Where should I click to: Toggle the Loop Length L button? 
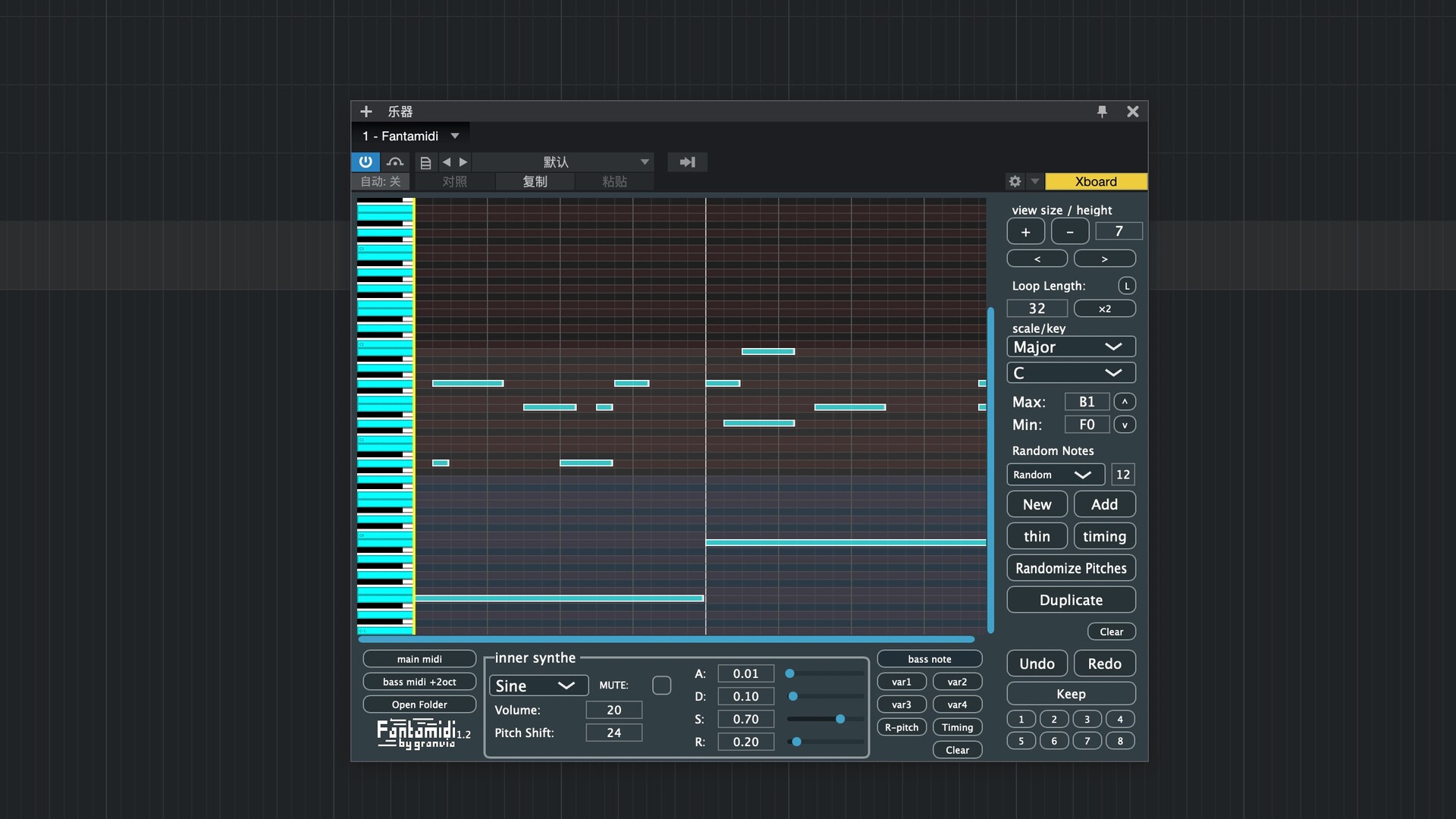point(1127,286)
